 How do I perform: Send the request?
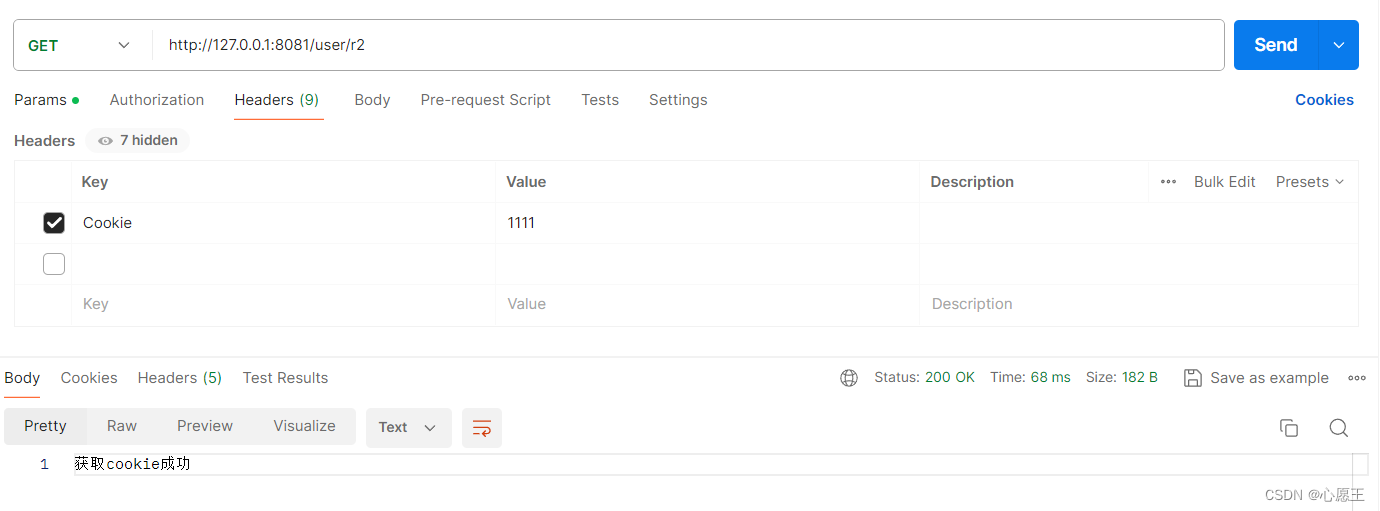[x=1276, y=45]
